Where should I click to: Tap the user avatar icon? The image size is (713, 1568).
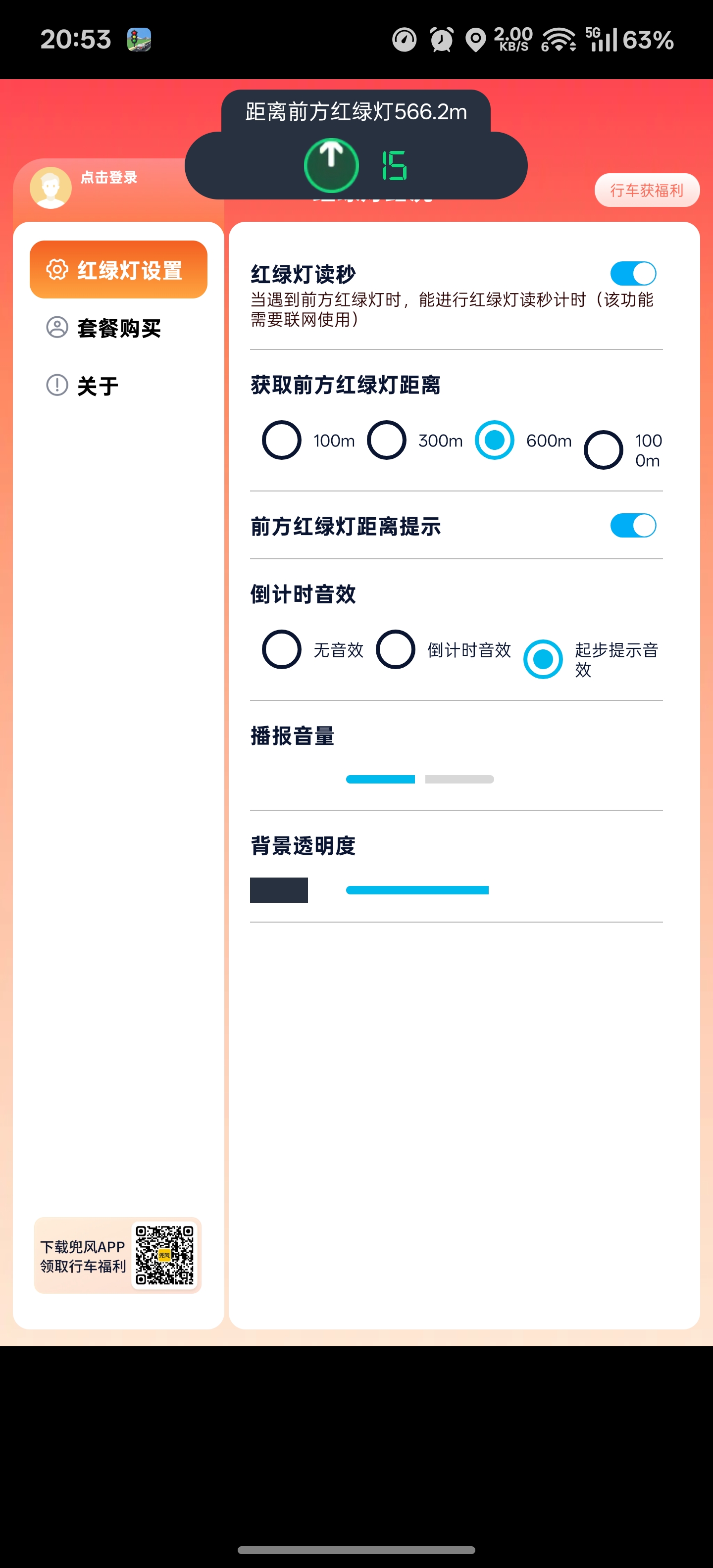51,188
